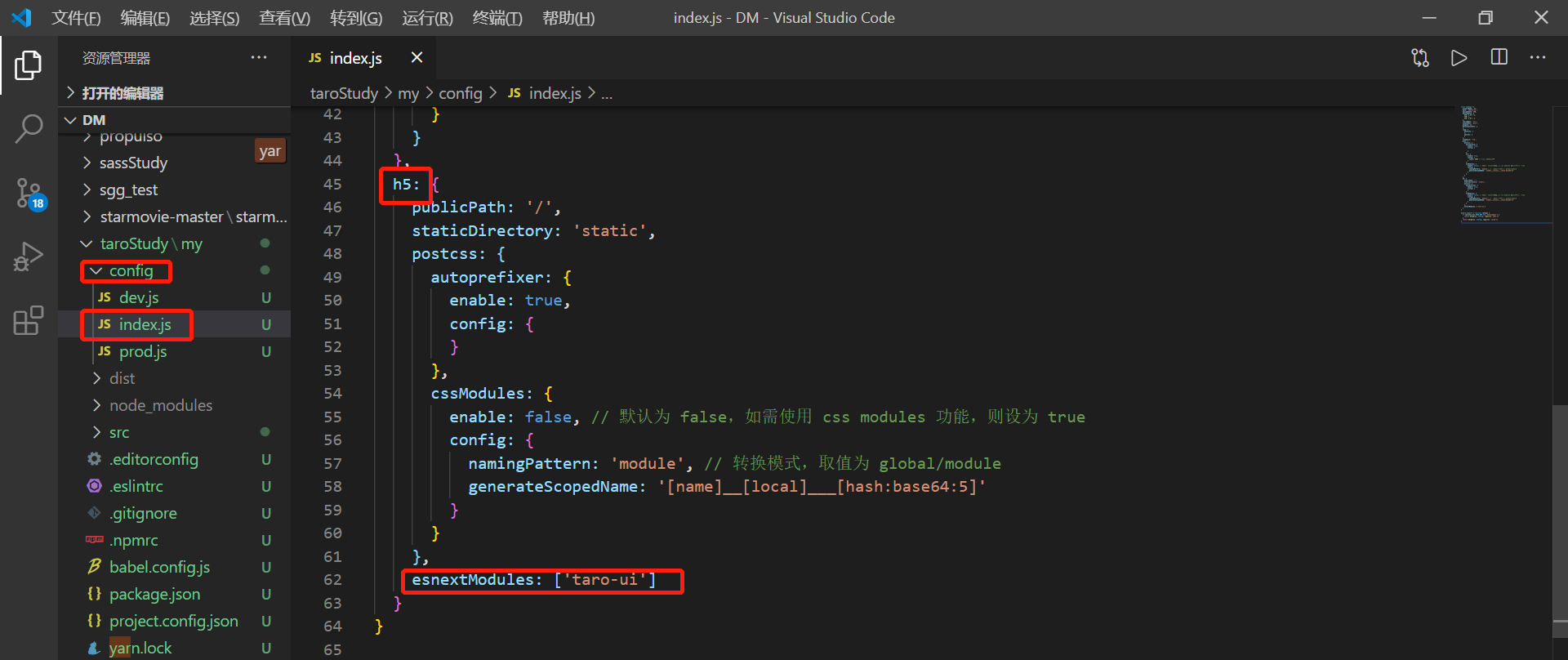Expand the sassStudy folder
Screen dimensions: 1568x660
pos(174,163)
